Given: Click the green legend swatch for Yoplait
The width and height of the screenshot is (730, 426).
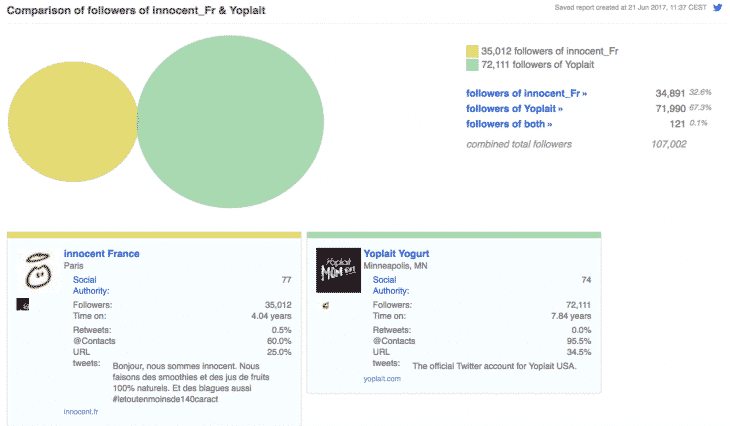Looking at the screenshot, I should coord(472,65).
